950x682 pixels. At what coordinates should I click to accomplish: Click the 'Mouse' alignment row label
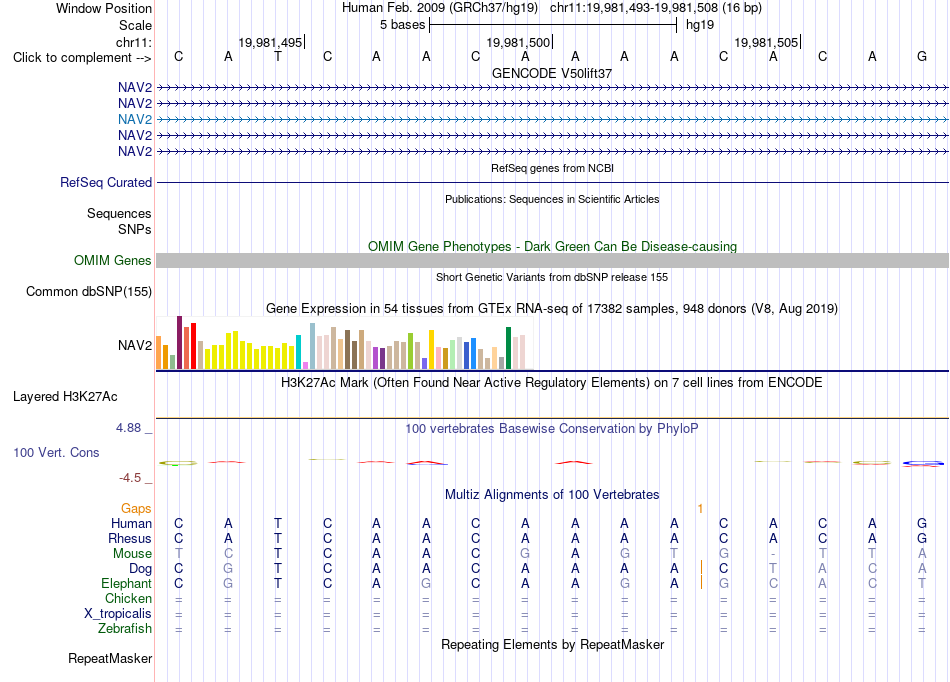[x=132, y=554]
